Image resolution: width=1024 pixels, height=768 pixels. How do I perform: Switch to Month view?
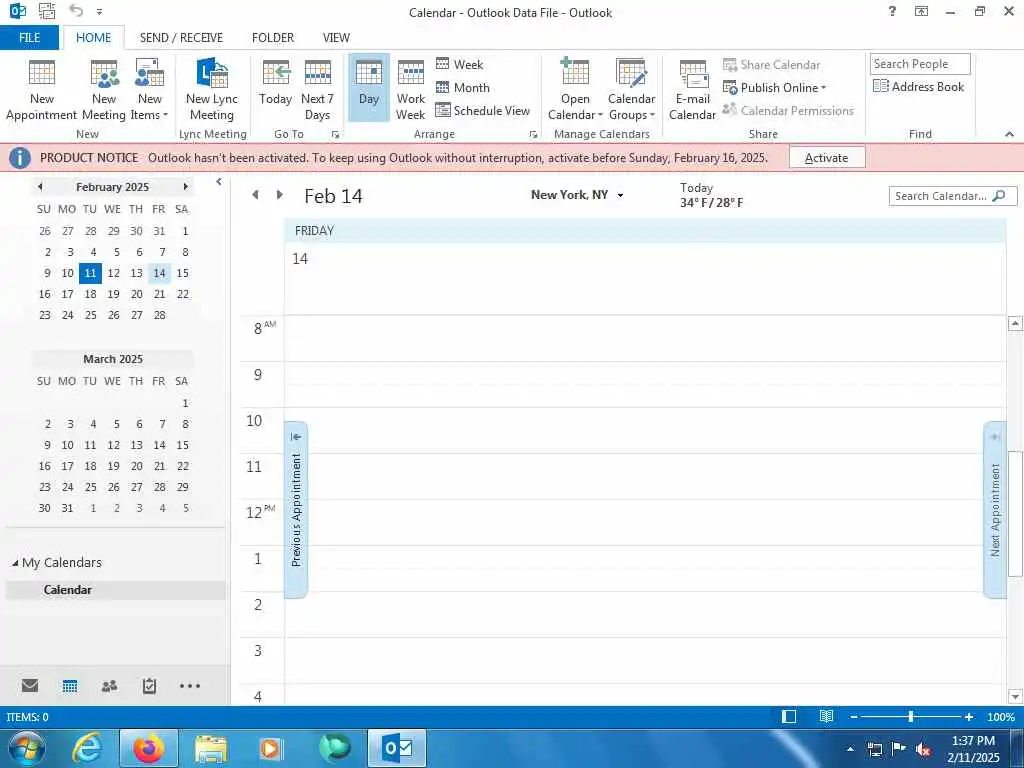(x=462, y=87)
